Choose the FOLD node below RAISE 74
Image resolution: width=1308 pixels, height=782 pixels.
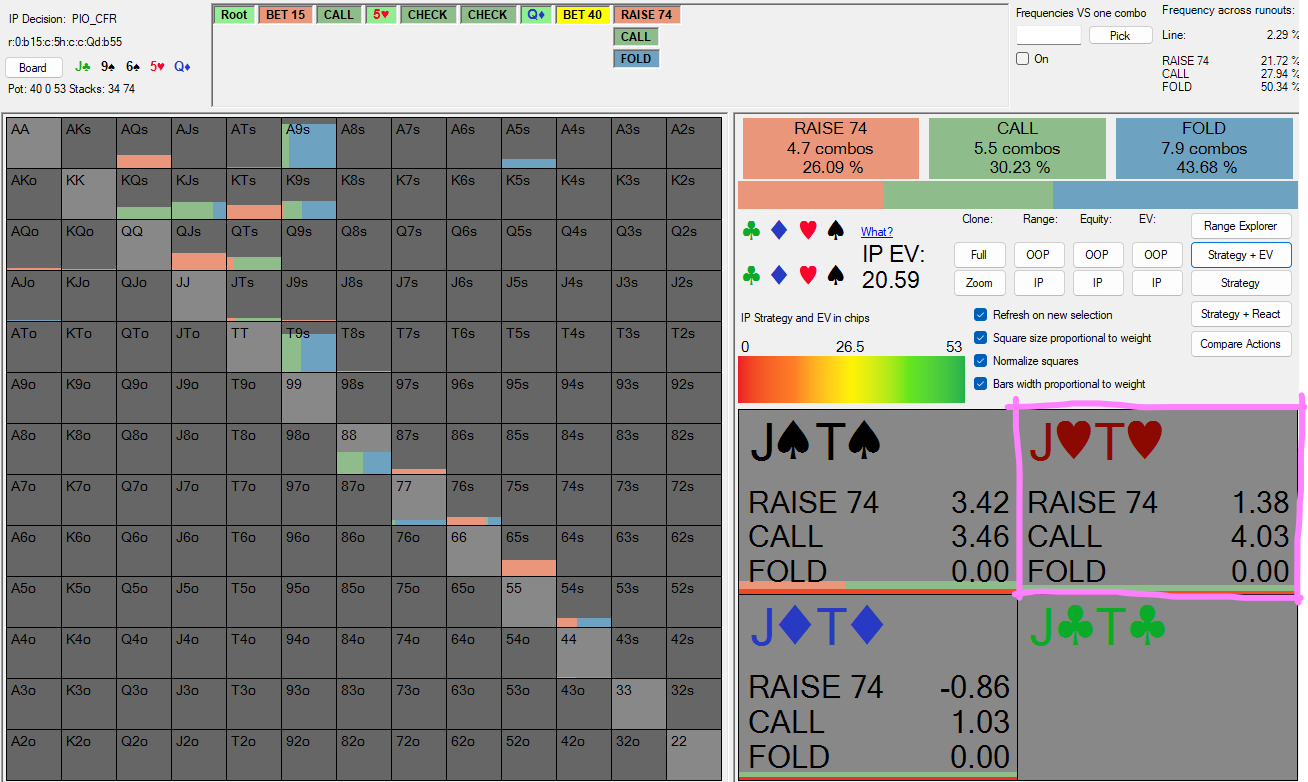pos(635,59)
